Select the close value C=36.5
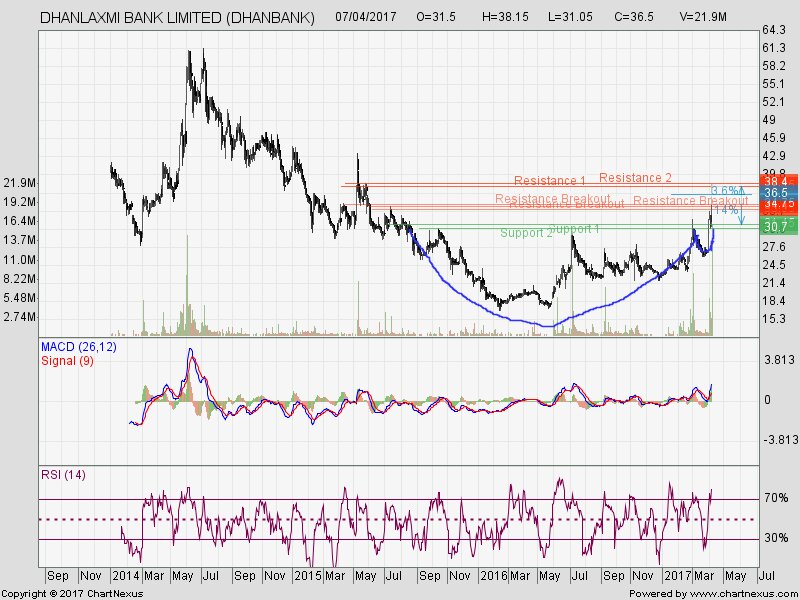Image resolution: width=800 pixels, height=600 pixels. [634, 17]
